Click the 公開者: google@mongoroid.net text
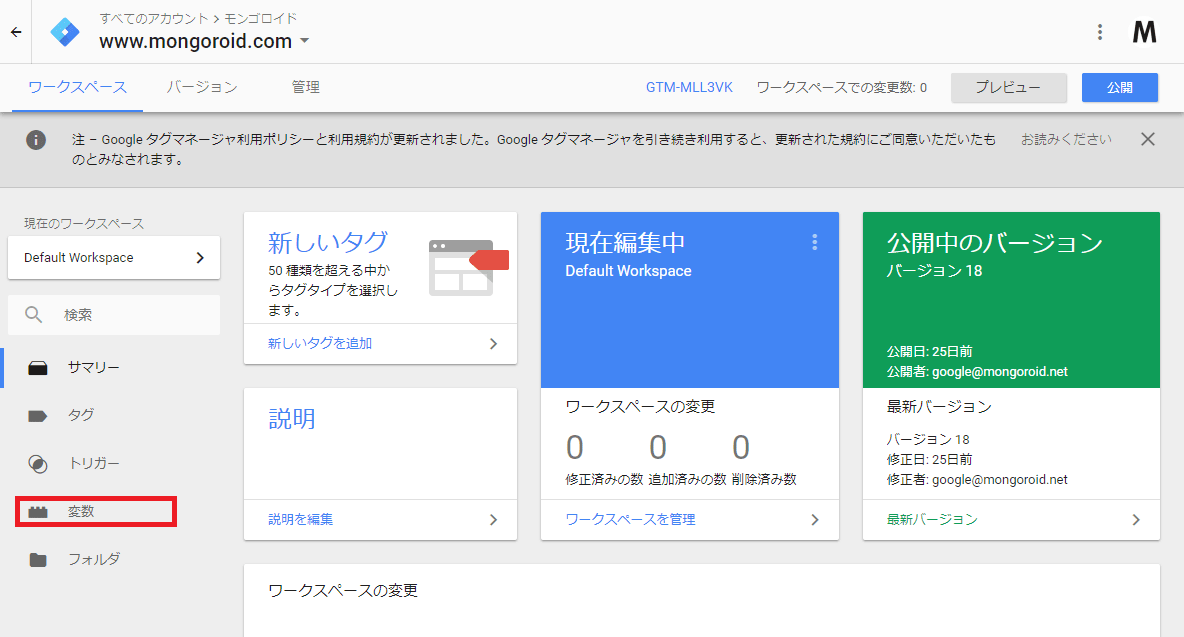The image size is (1184, 637). (977, 371)
